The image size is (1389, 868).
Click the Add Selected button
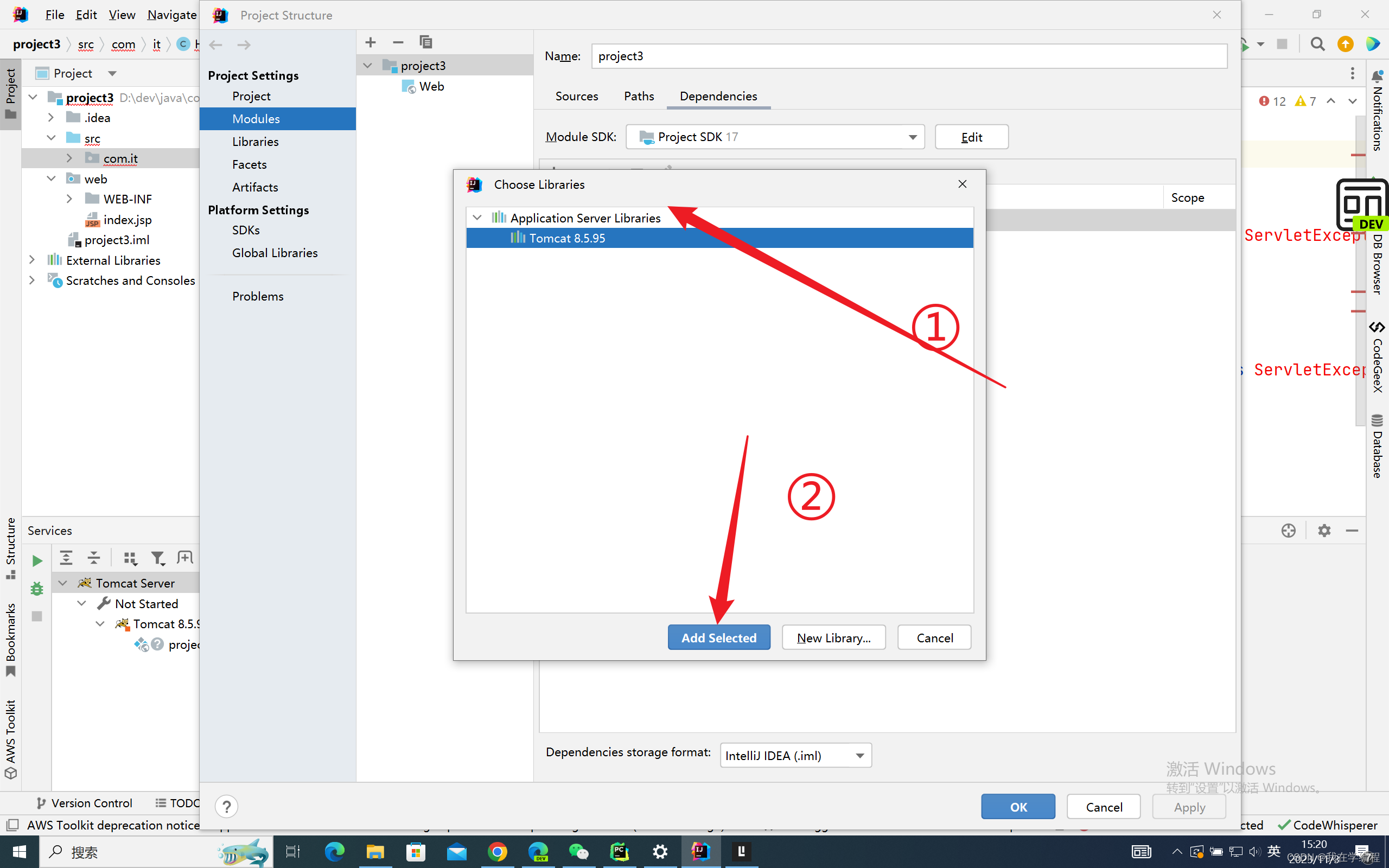click(718, 638)
